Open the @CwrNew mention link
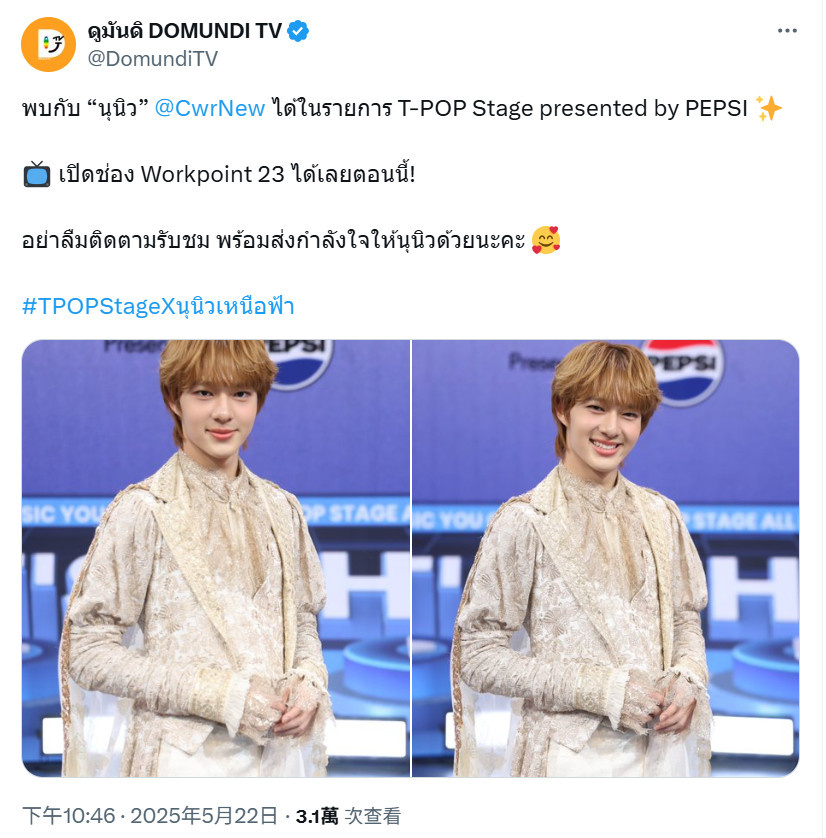The image size is (826, 838). [210, 108]
